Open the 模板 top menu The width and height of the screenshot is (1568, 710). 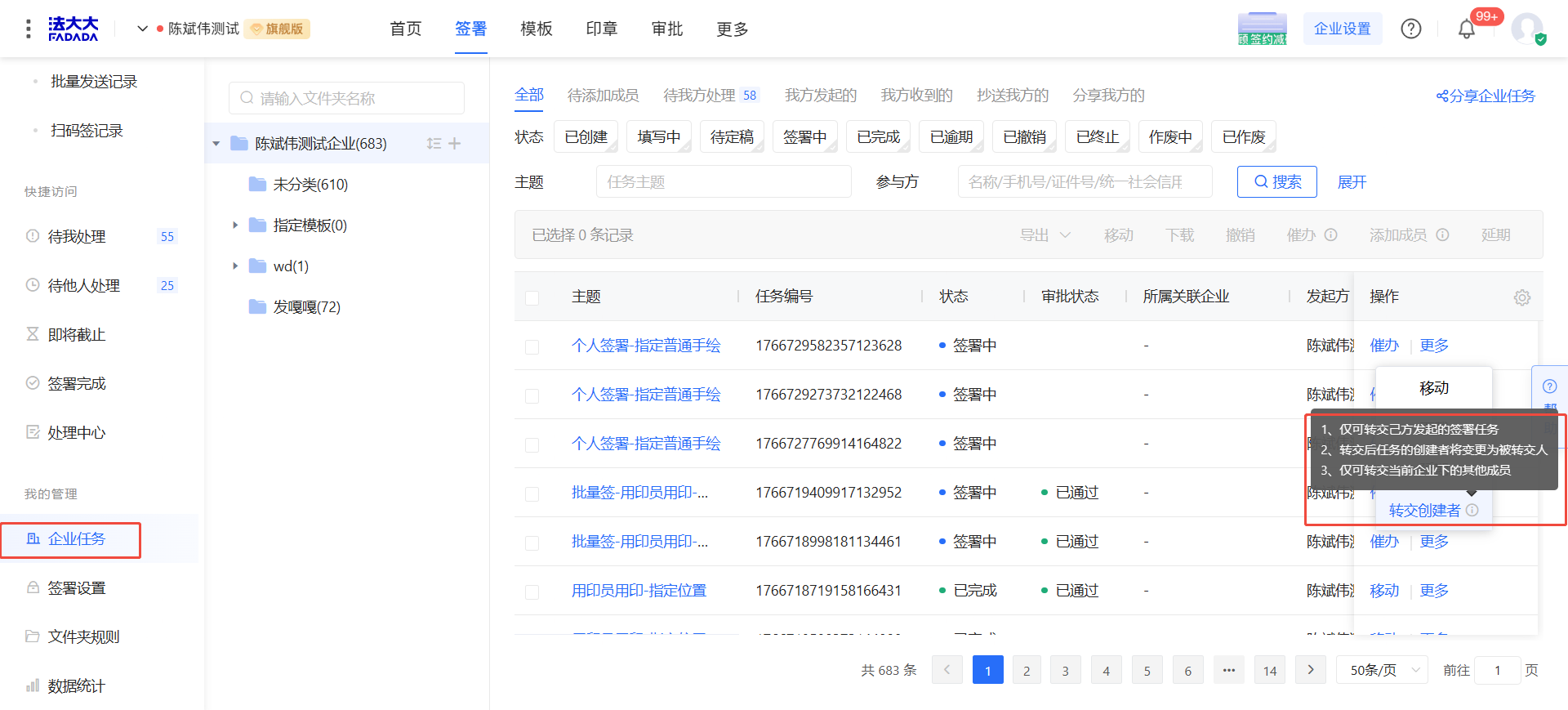click(536, 29)
